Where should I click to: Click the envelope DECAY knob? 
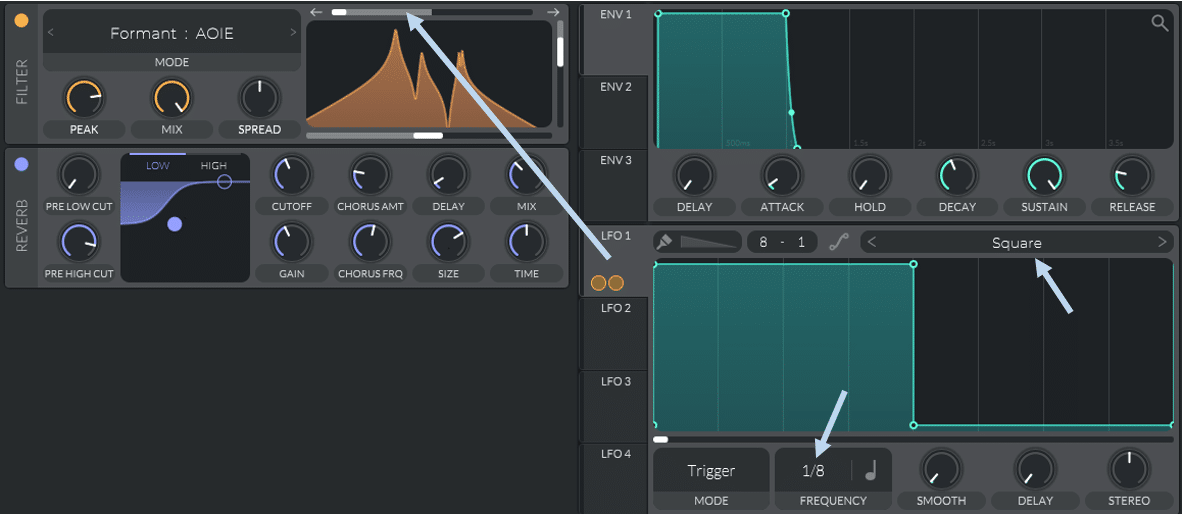click(957, 176)
